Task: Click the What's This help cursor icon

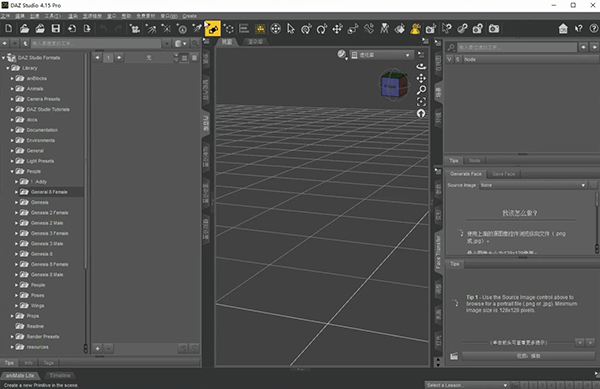Action: tap(579, 29)
